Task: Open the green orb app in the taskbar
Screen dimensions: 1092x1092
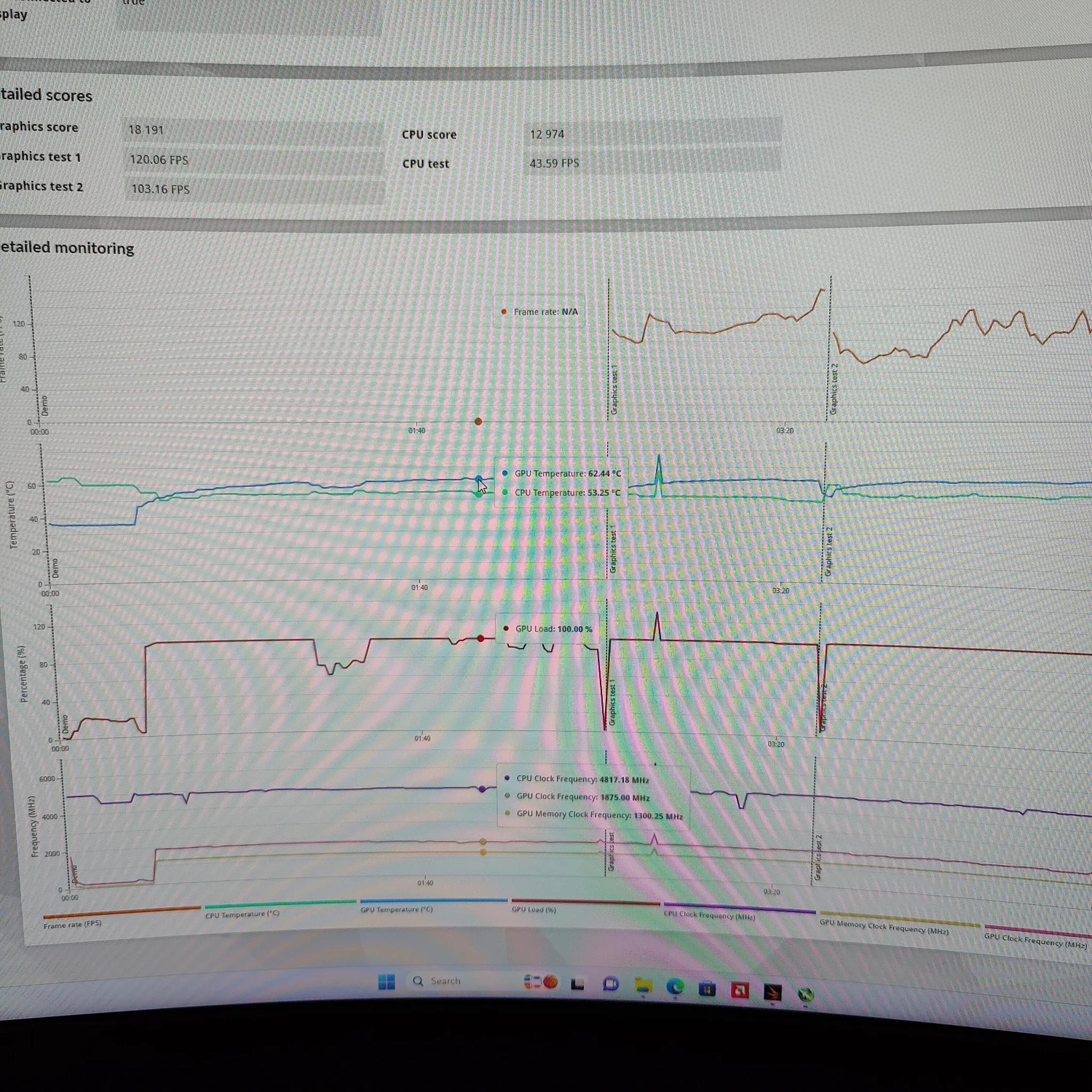Action: pos(806,995)
